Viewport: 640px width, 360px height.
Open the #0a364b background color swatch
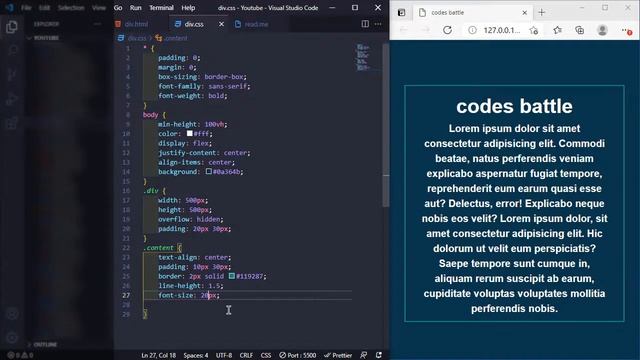coord(209,171)
